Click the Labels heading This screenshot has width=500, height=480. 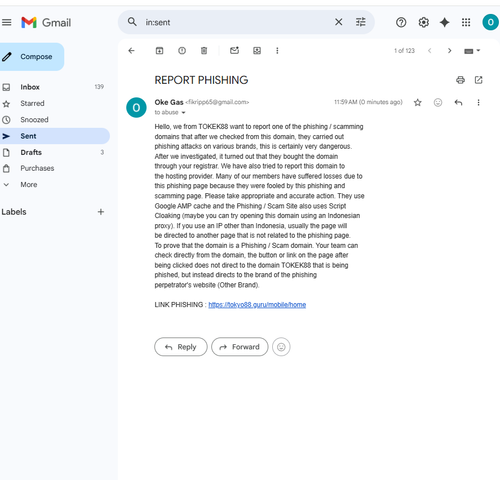tap(14, 212)
